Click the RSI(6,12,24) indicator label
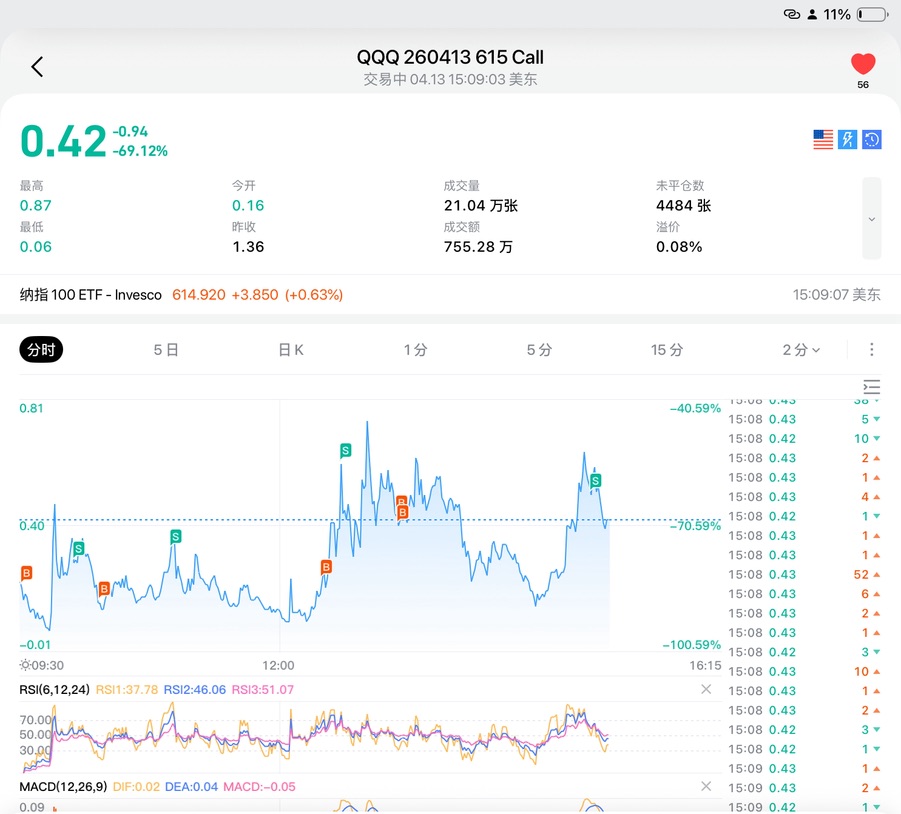The width and height of the screenshot is (901, 814). [x=54, y=689]
